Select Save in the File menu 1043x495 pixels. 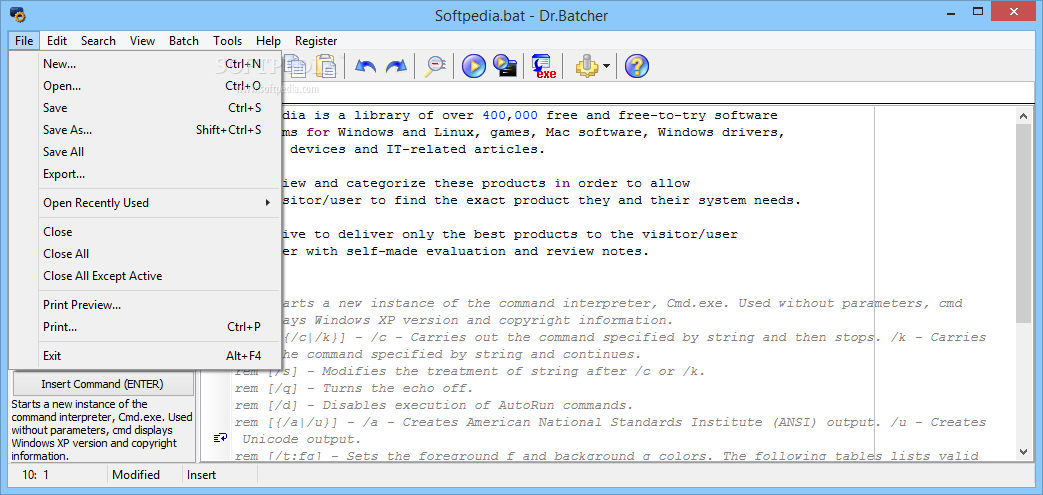pyautogui.click(x=146, y=108)
